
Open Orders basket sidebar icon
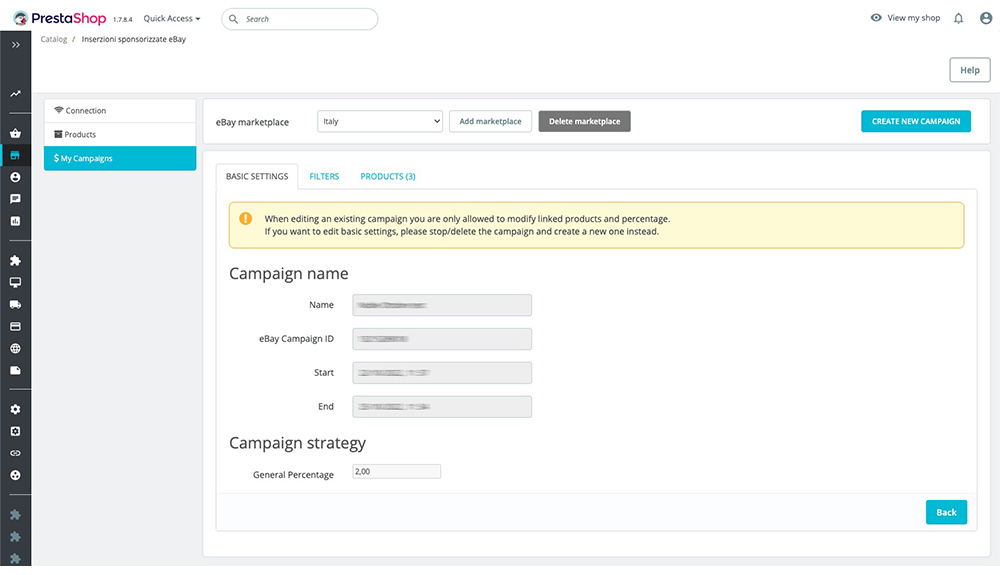click(x=15, y=133)
